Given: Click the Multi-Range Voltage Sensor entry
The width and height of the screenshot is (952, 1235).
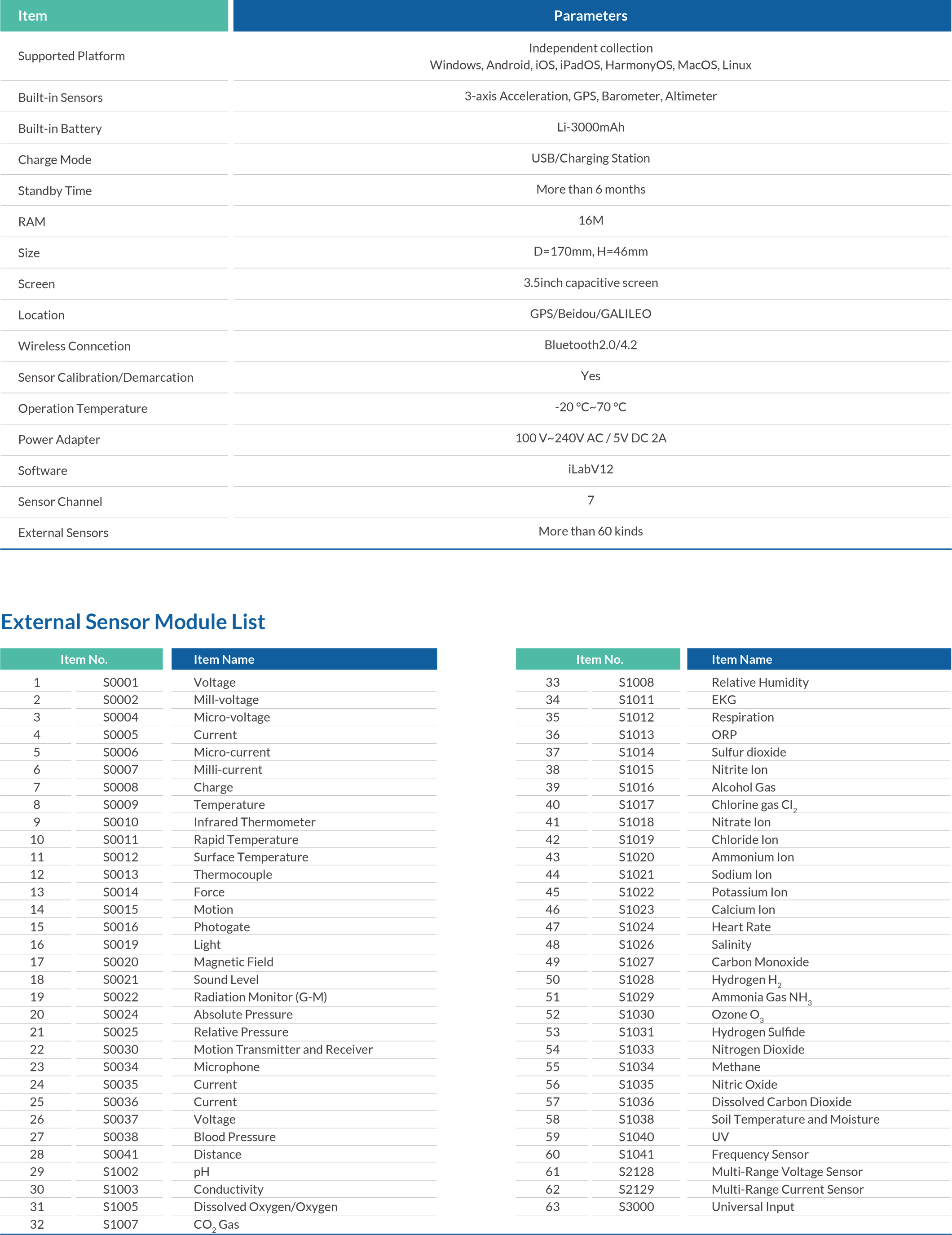Looking at the screenshot, I should (x=786, y=1171).
